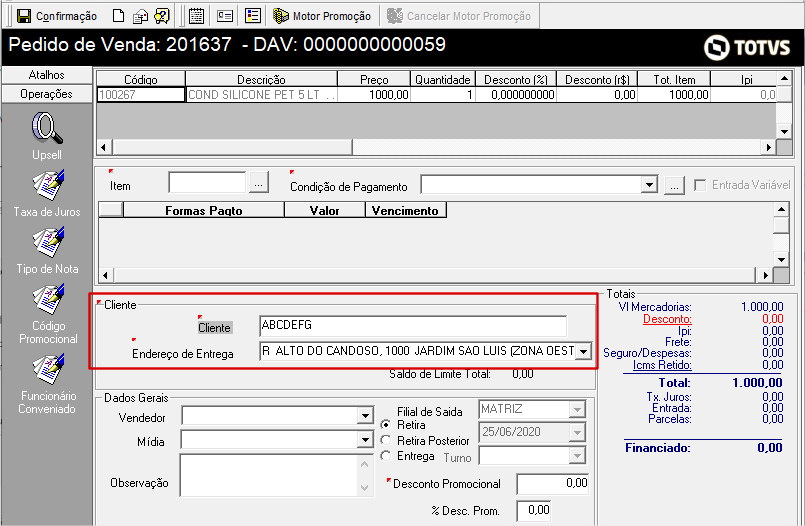The width and height of the screenshot is (805, 526).
Task: Expand Filial de Saída MATRIZ dropdown
Action: point(577,410)
